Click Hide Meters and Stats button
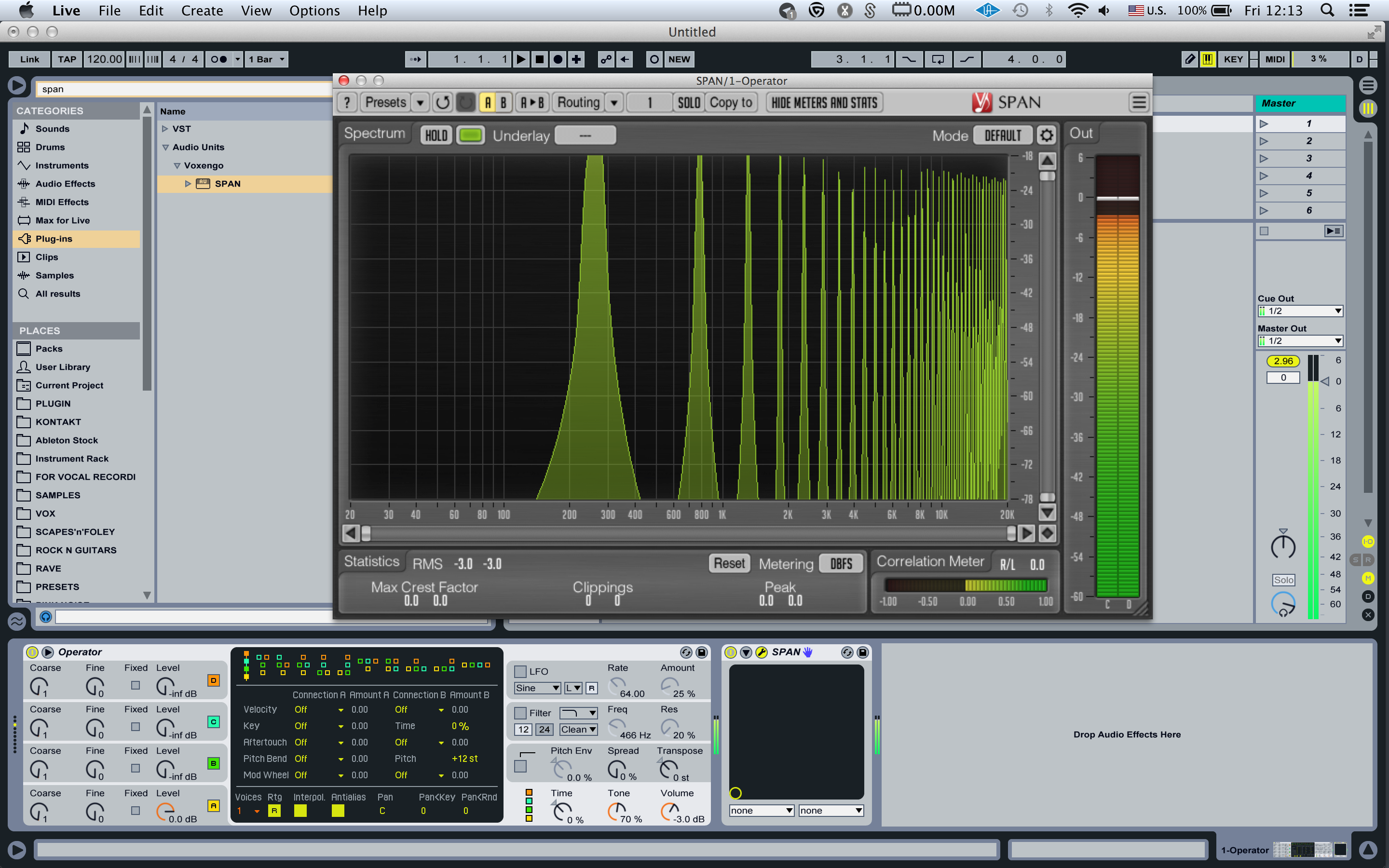The image size is (1389, 868). click(x=824, y=103)
